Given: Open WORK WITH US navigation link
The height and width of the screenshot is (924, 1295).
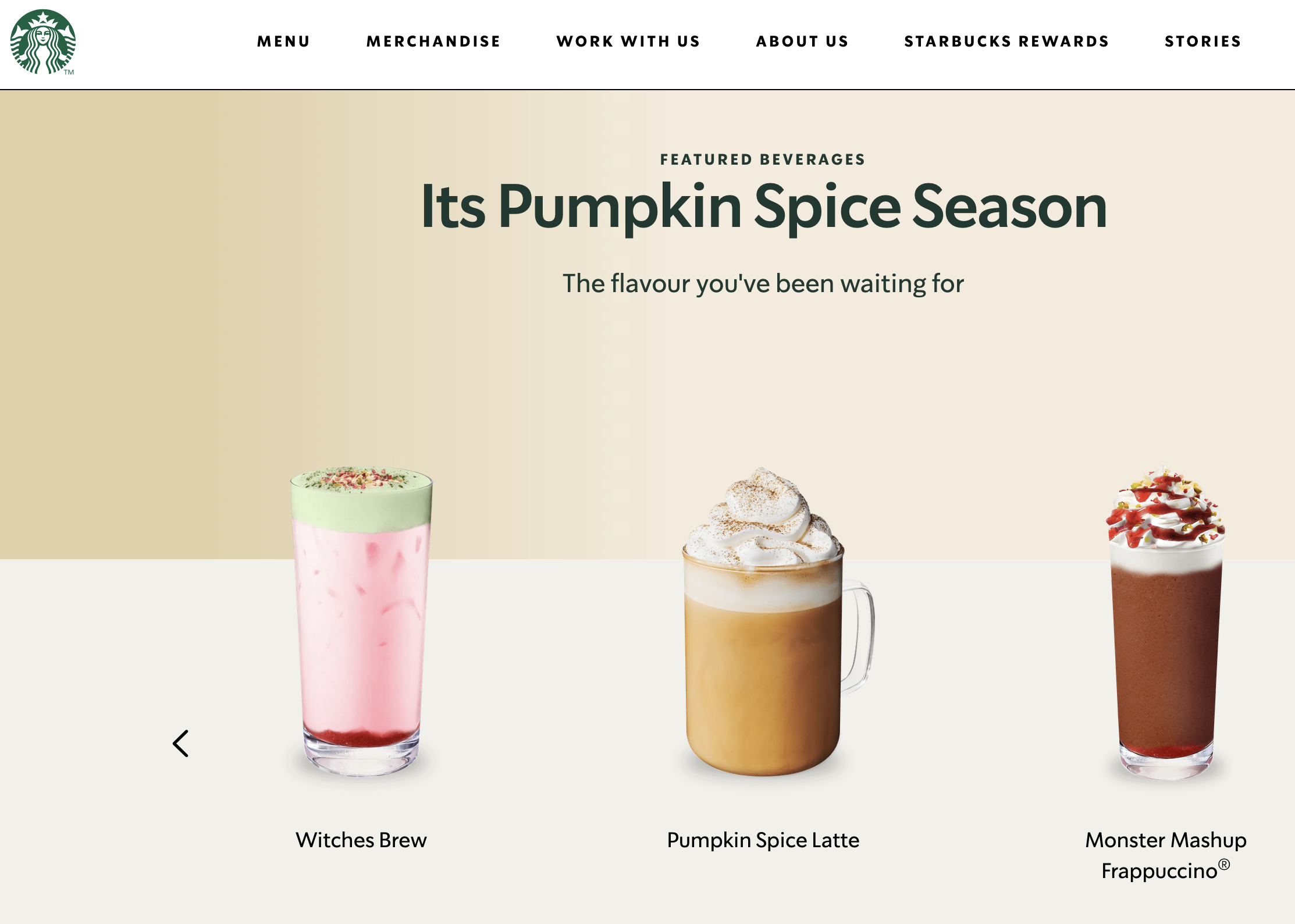Looking at the screenshot, I should tap(628, 41).
